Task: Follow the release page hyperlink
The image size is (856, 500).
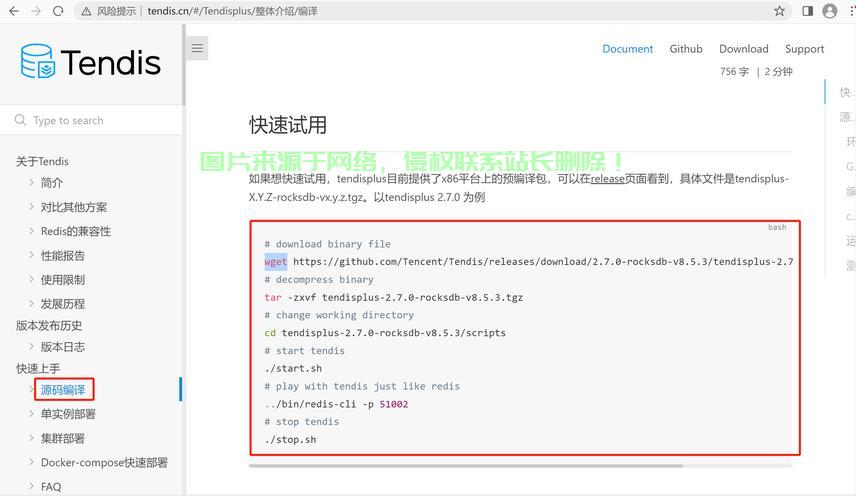Action: 607,178
